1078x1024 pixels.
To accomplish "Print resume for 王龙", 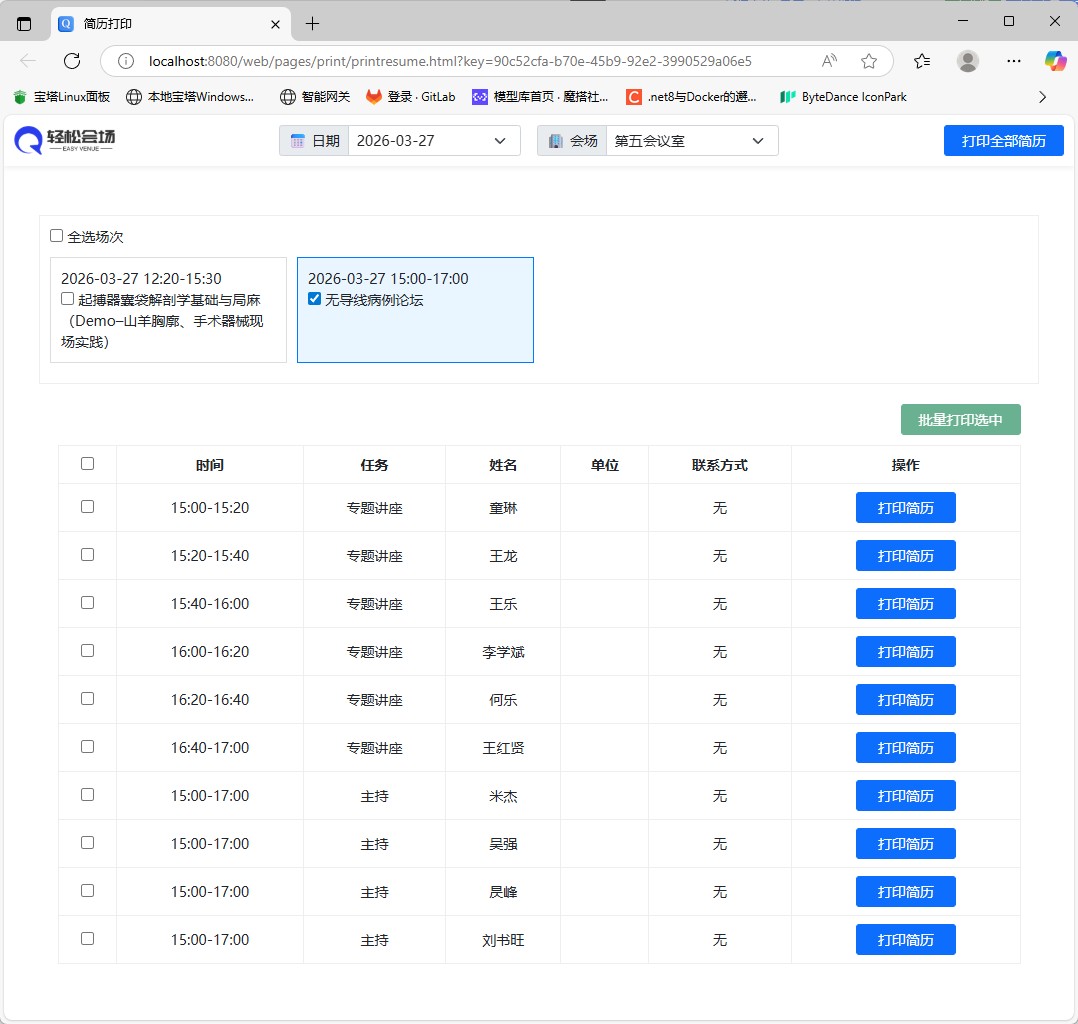I will [x=905, y=556].
